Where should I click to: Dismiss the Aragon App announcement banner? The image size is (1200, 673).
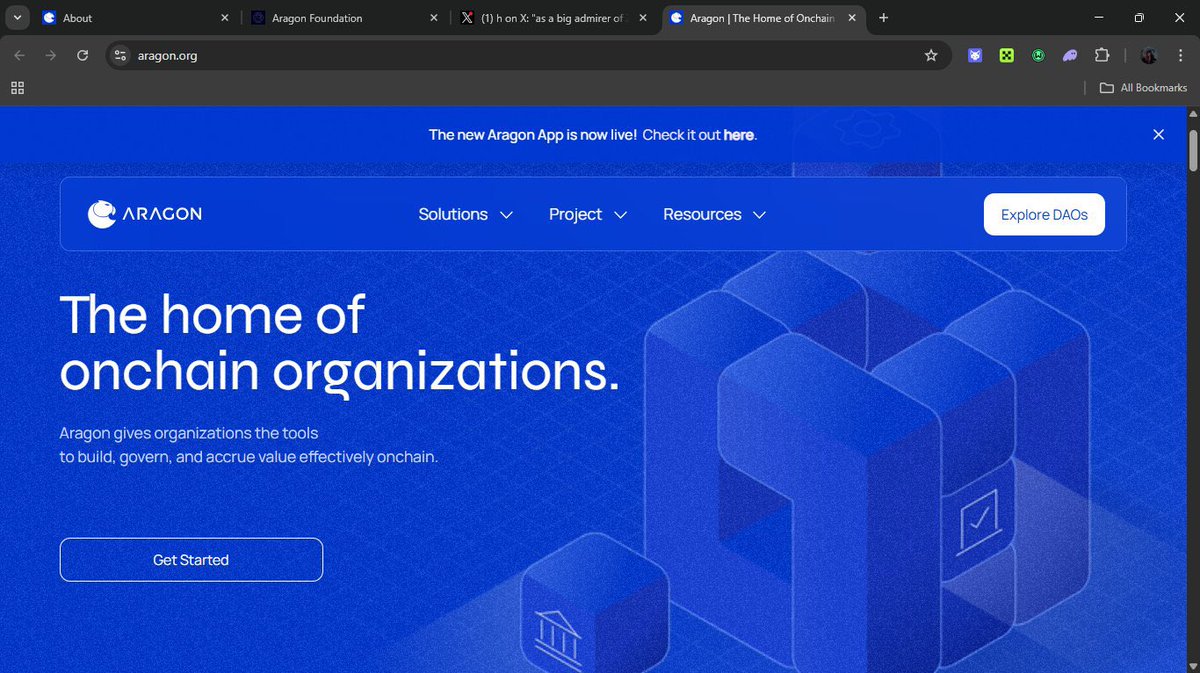click(1158, 134)
